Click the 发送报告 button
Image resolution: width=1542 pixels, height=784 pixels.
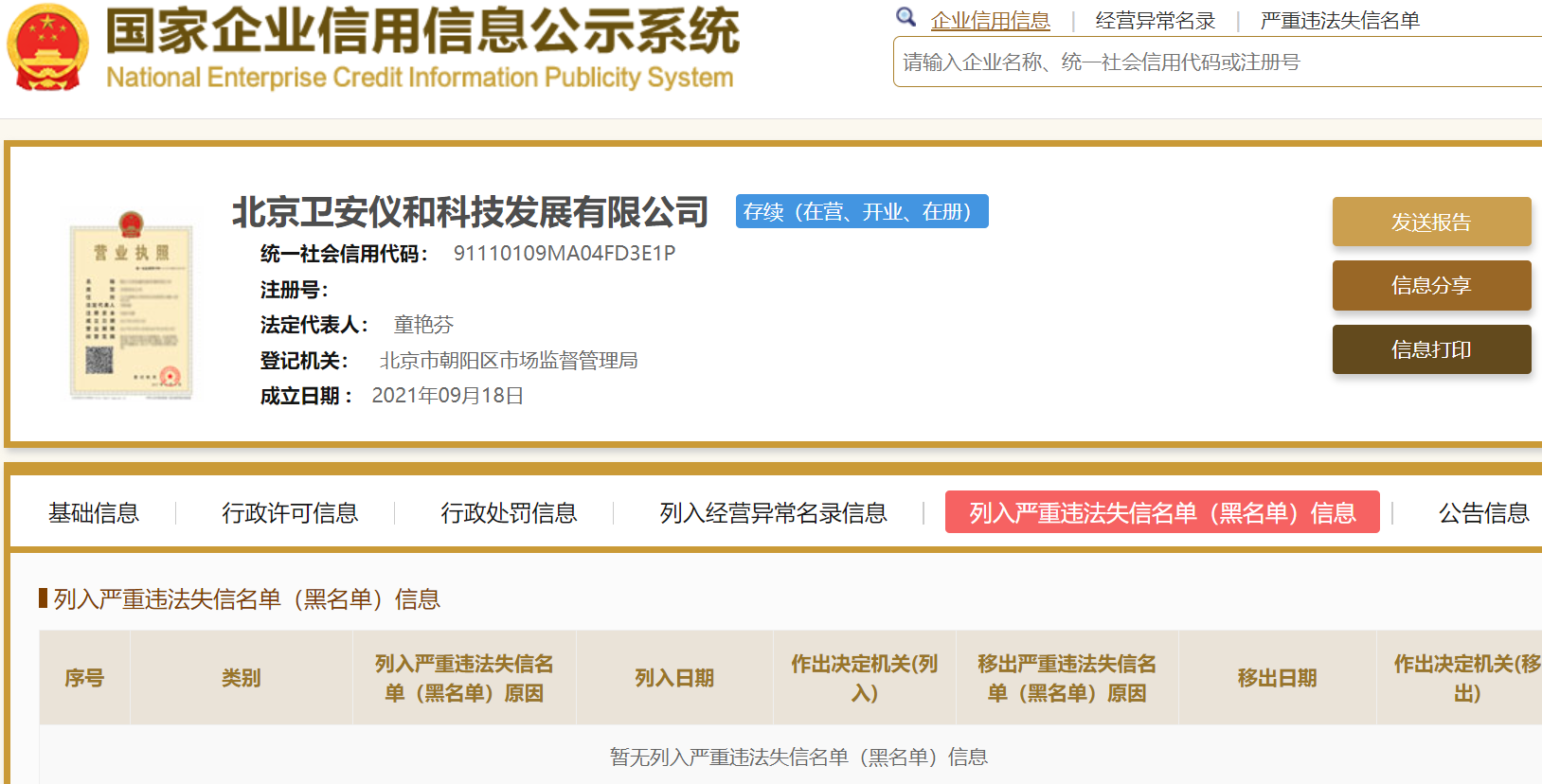1432,222
